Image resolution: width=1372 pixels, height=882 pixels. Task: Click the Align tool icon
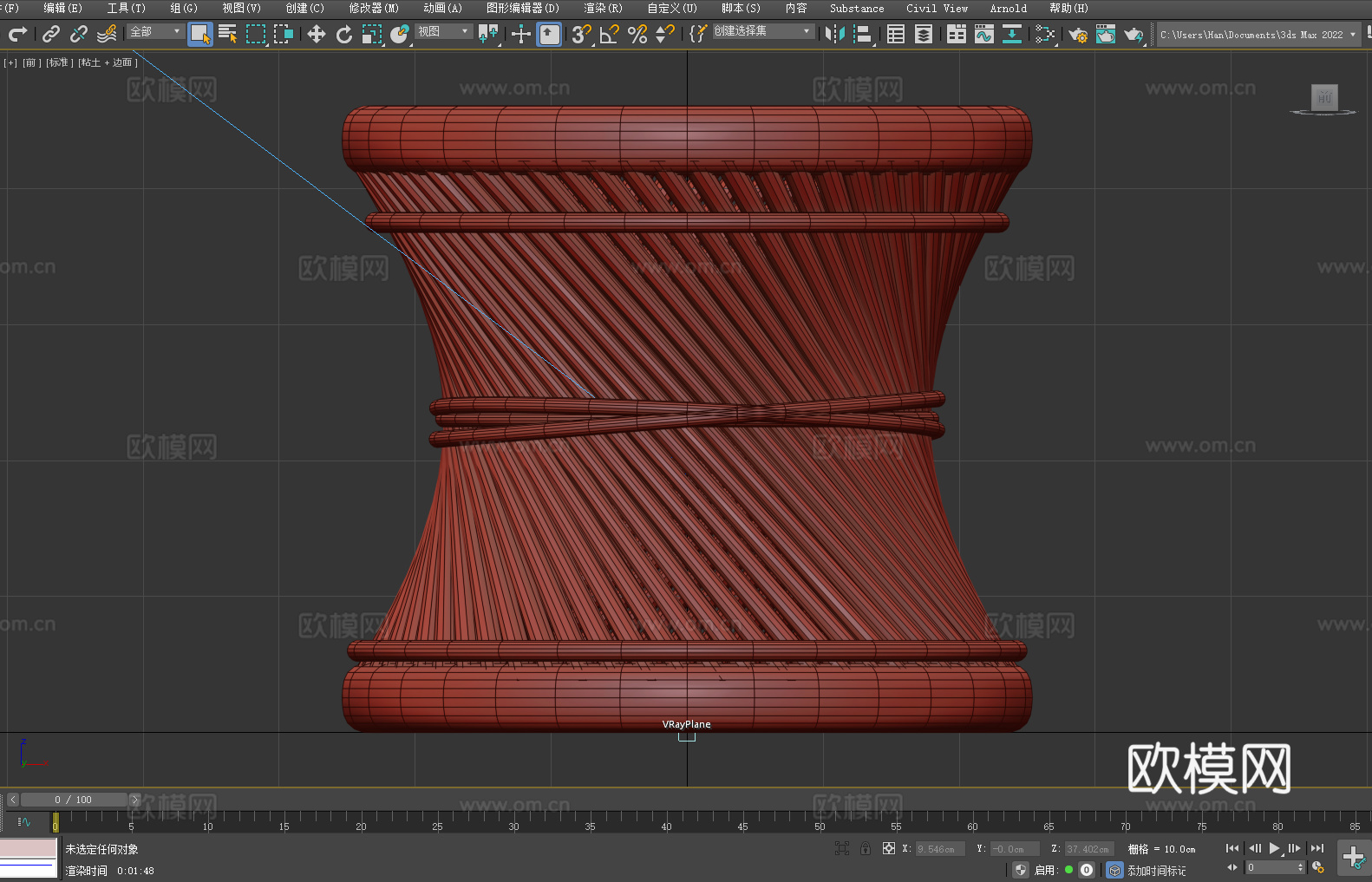(863, 34)
